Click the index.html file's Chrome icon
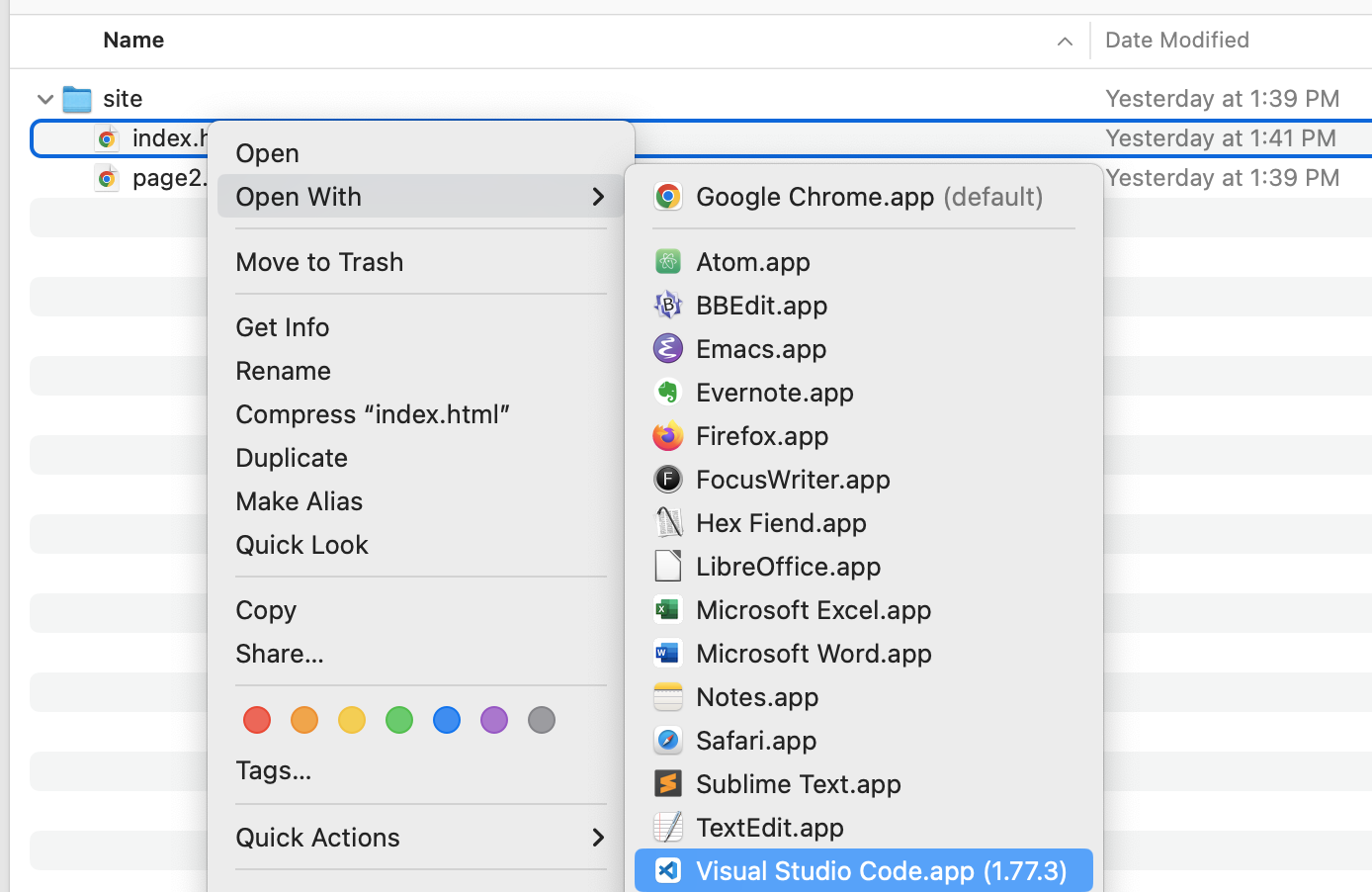This screenshot has height=892, width=1372. click(107, 138)
